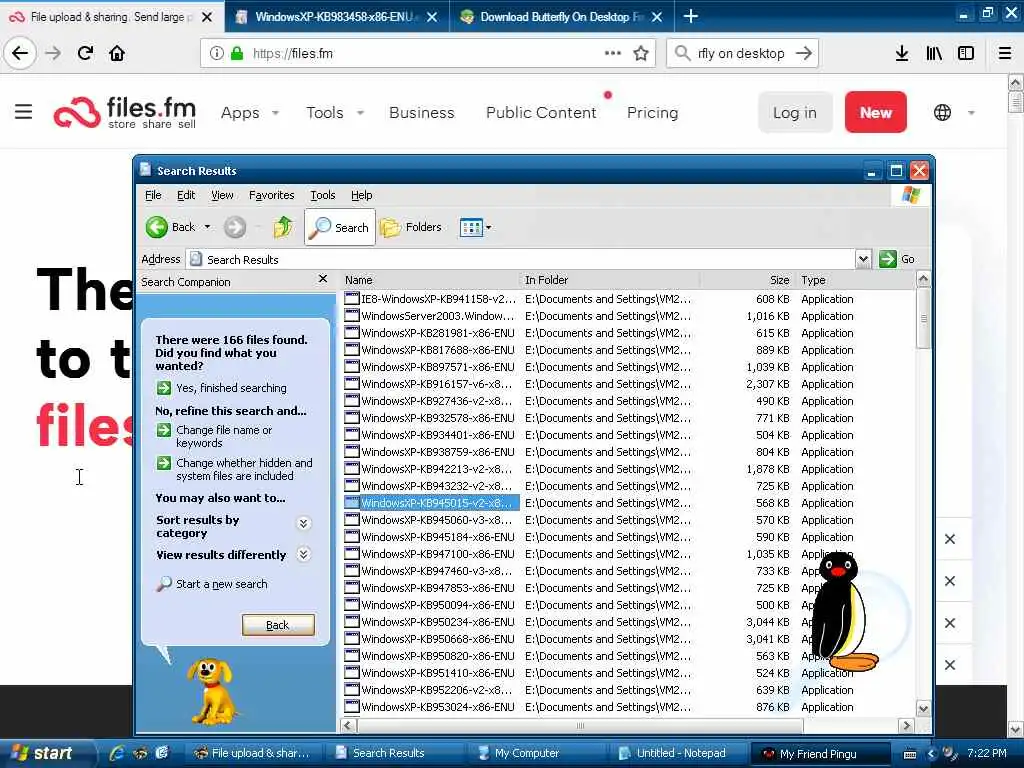Open the page actions three-dot menu
Screen dimensions: 1024x768
coord(613,53)
